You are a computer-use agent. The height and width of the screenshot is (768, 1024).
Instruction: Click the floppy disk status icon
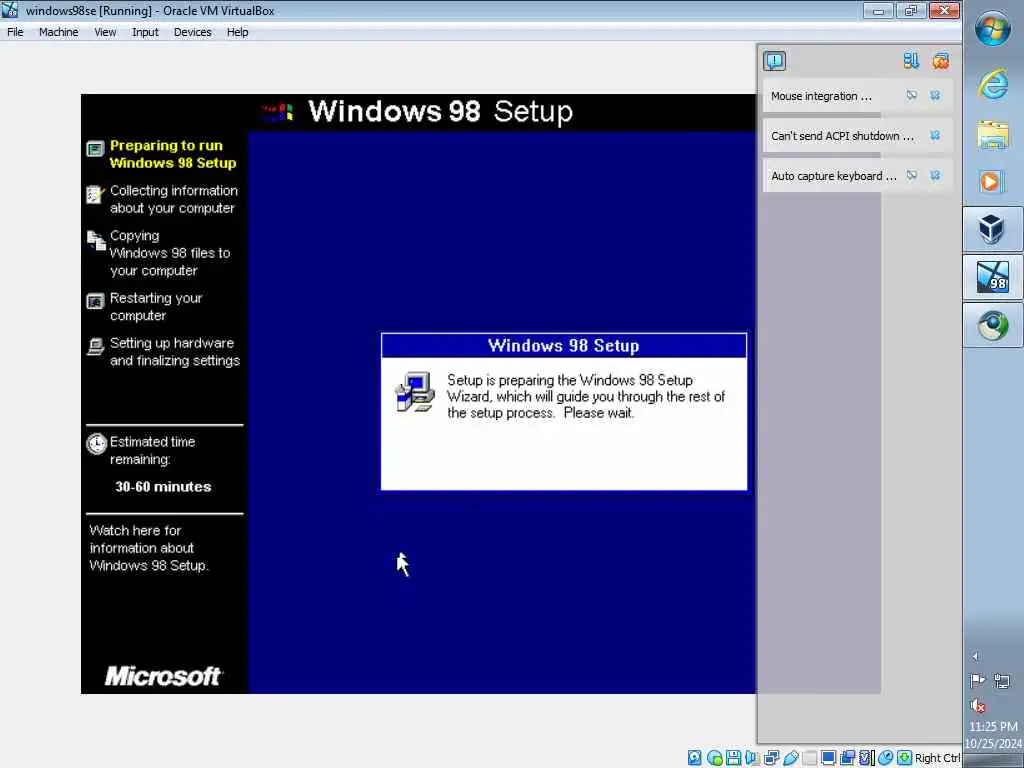(x=733, y=758)
